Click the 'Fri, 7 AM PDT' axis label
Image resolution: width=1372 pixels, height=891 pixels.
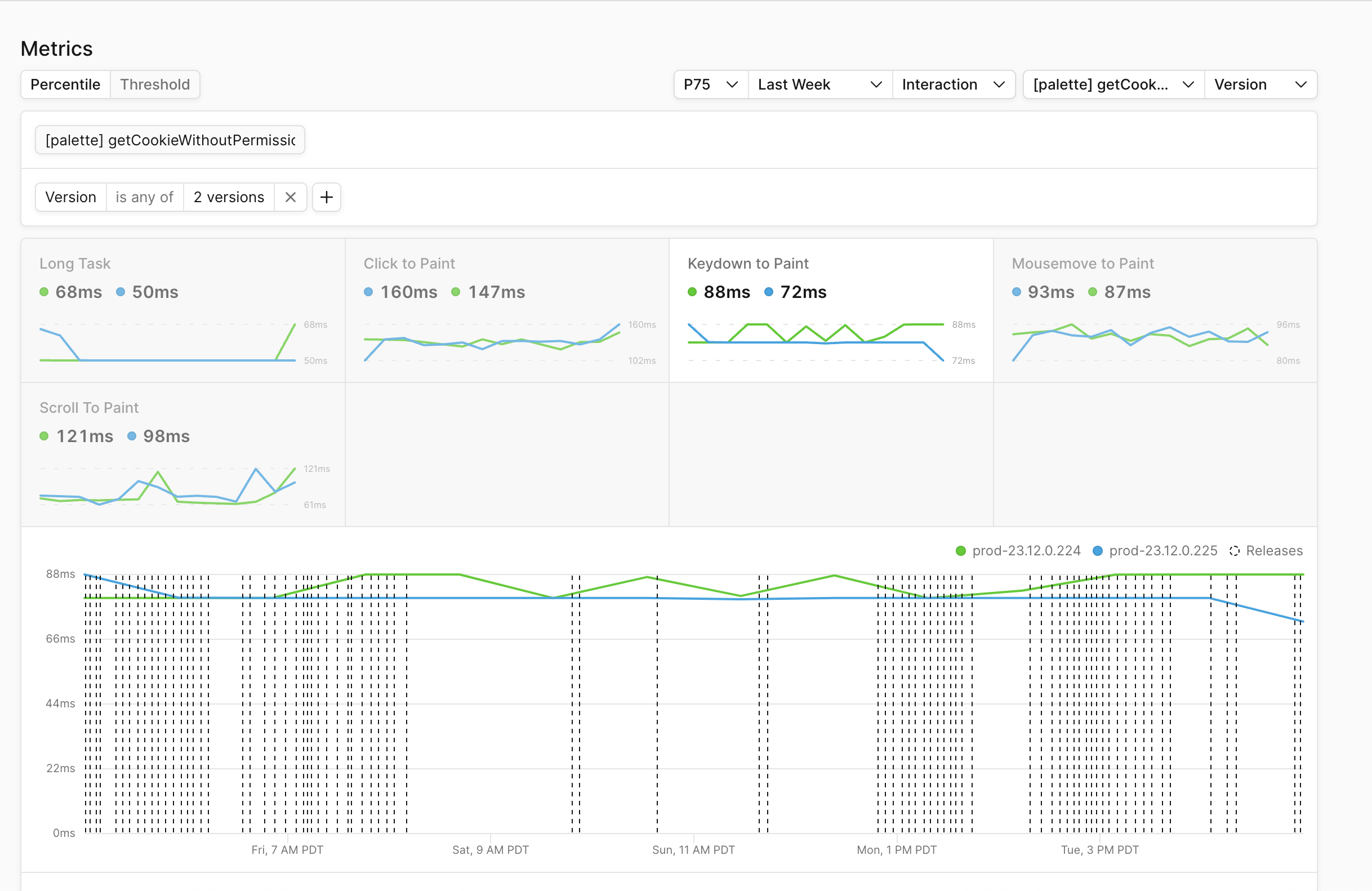[x=287, y=850]
